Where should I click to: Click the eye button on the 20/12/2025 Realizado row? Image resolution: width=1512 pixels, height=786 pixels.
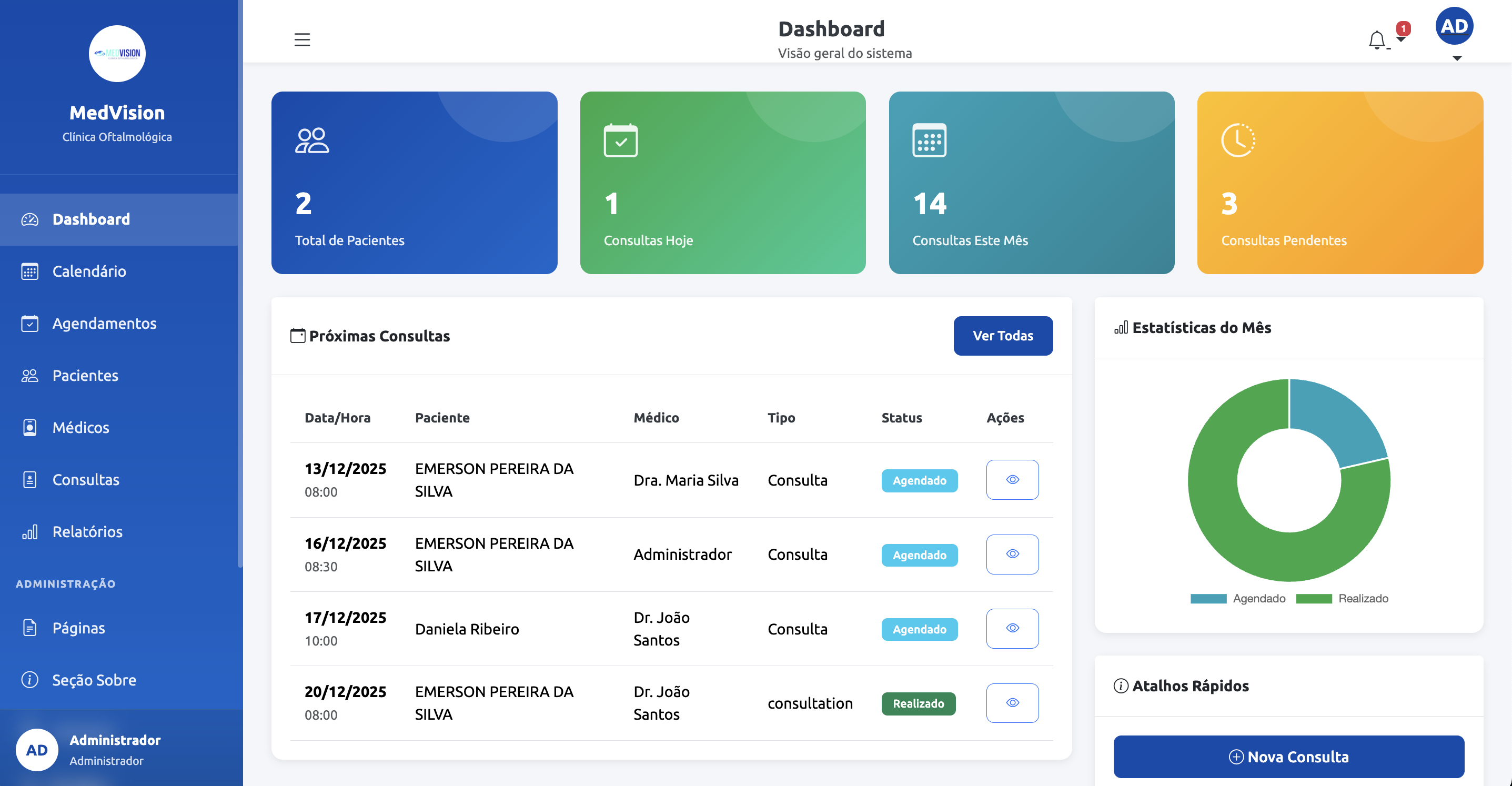pyautogui.click(x=1012, y=703)
